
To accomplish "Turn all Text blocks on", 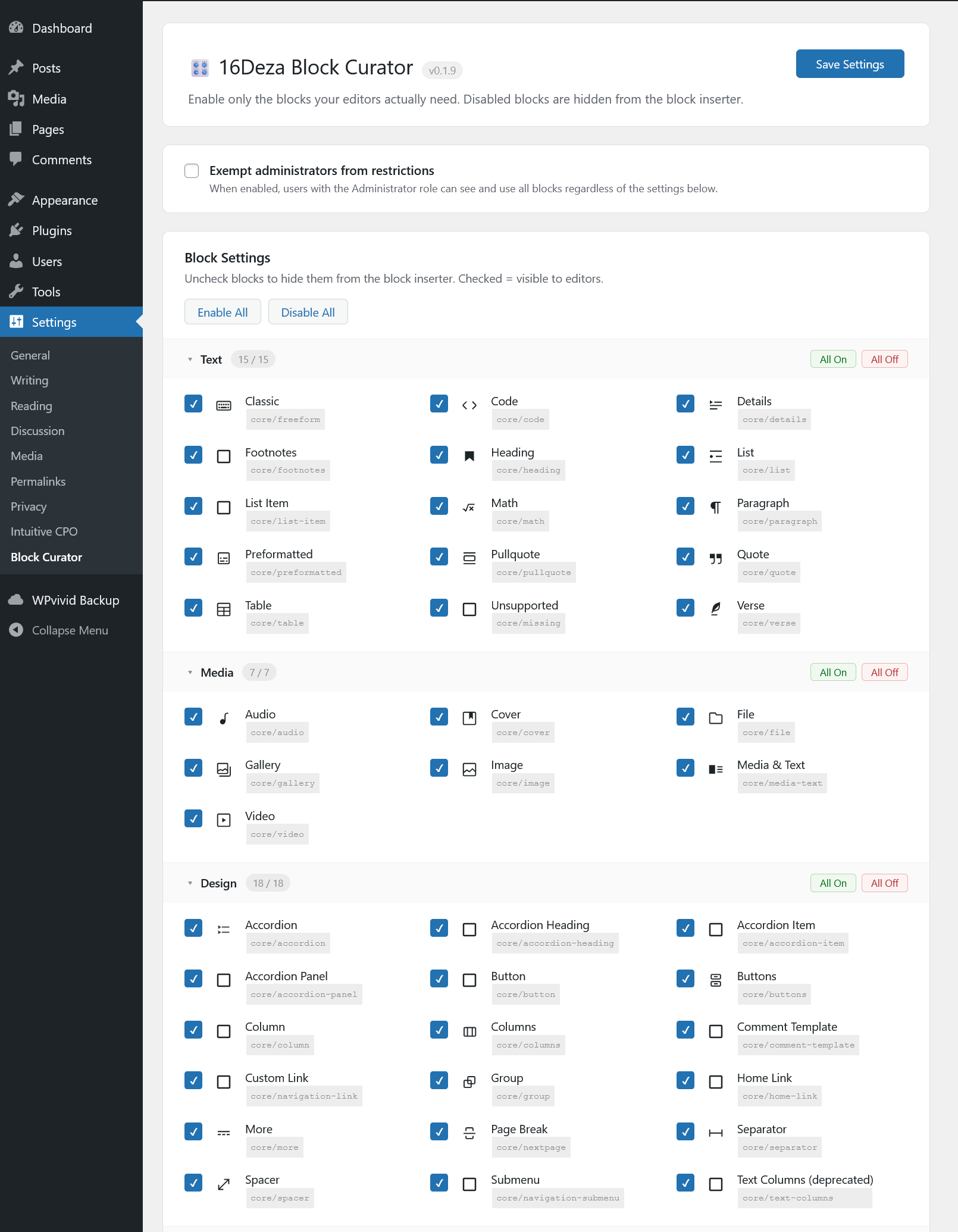I will click(x=833, y=359).
